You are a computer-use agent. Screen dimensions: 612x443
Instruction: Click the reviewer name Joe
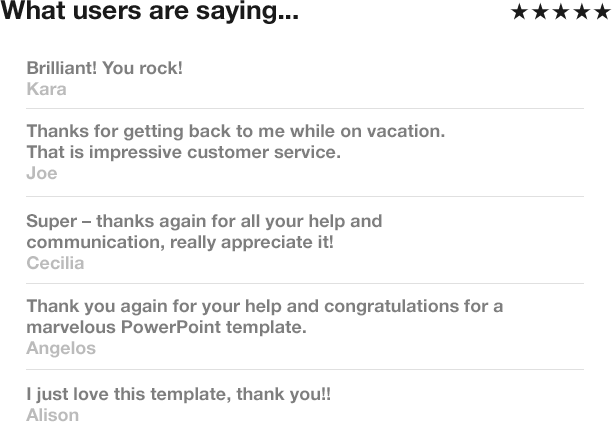41,173
